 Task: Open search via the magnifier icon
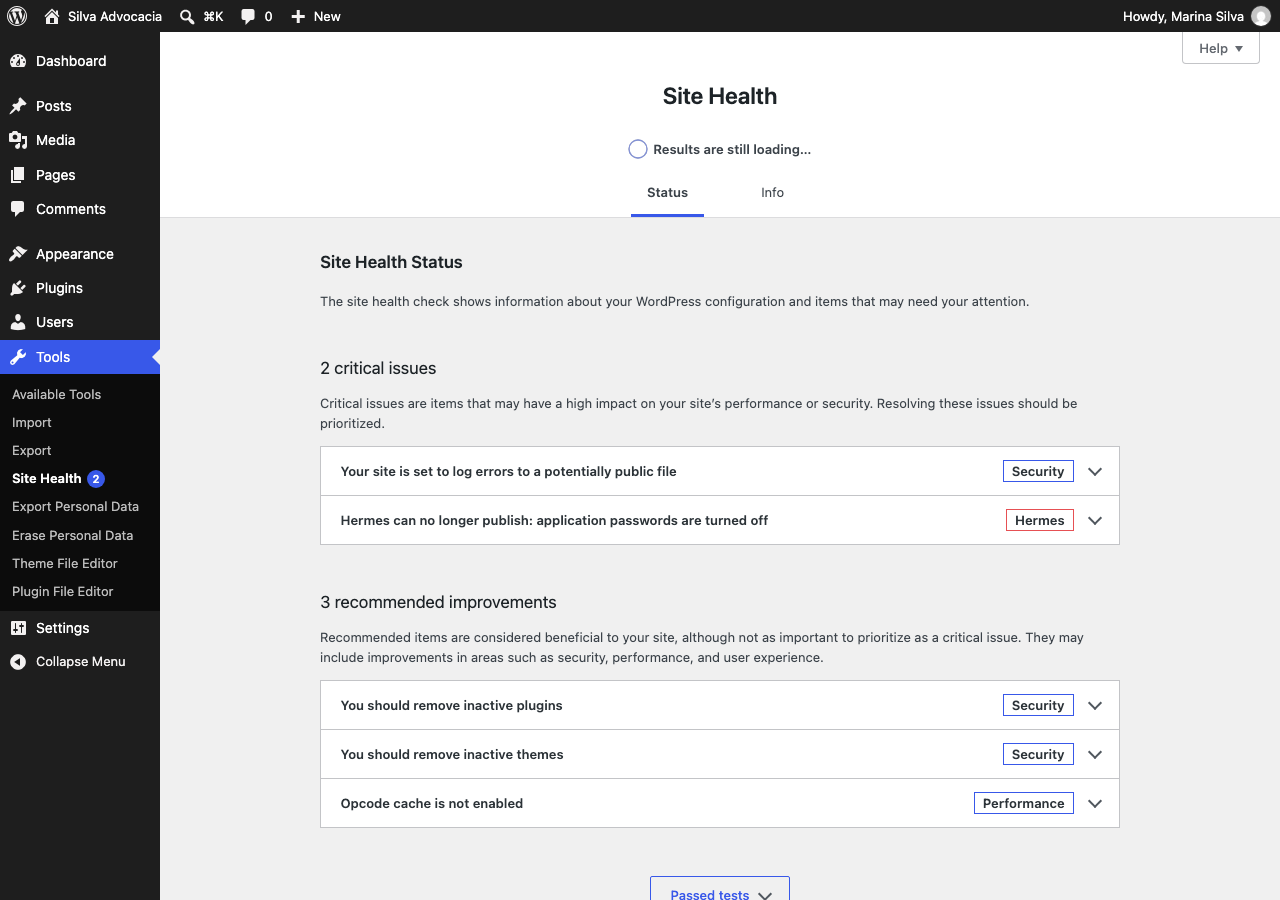click(x=187, y=16)
